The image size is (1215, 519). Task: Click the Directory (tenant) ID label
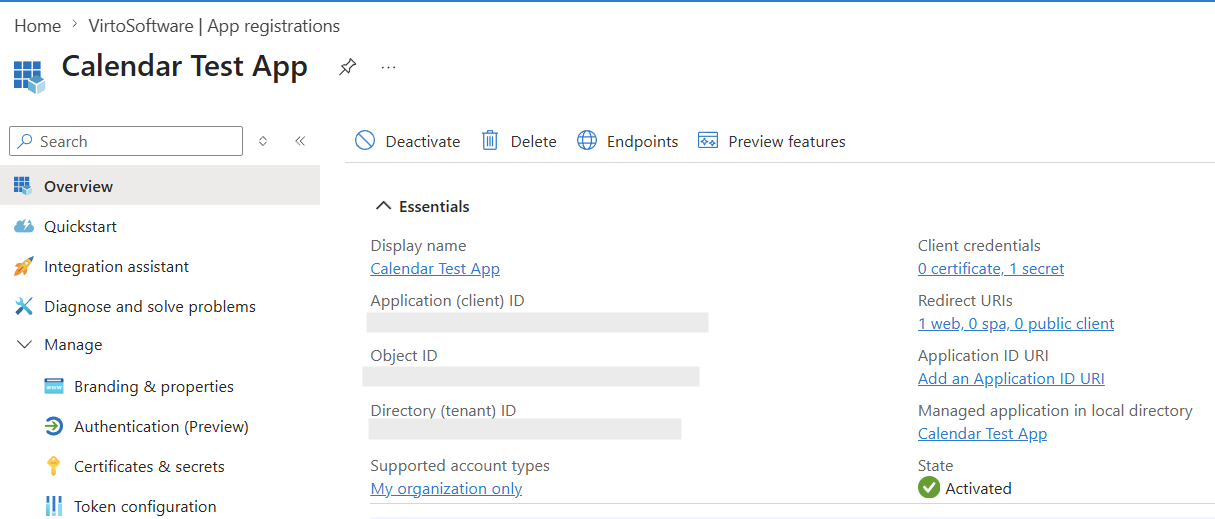pyautogui.click(x=443, y=410)
